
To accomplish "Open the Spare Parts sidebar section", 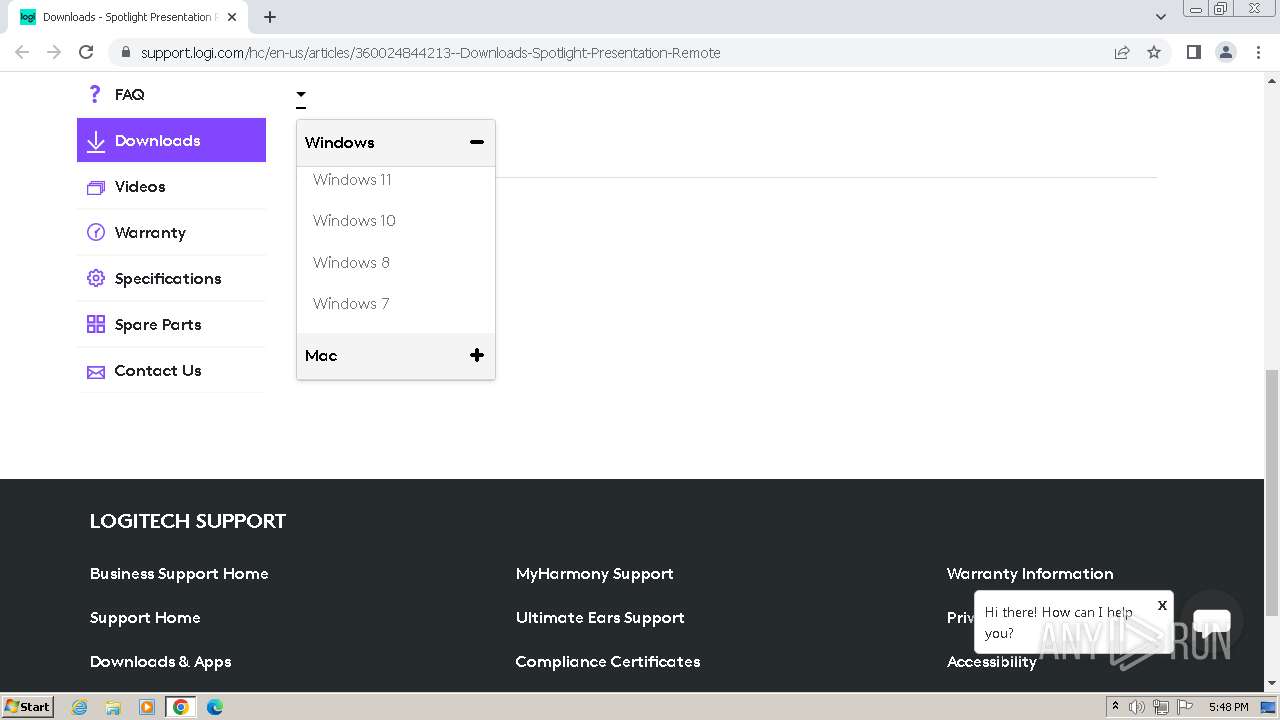I will click(x=171, y=324).
